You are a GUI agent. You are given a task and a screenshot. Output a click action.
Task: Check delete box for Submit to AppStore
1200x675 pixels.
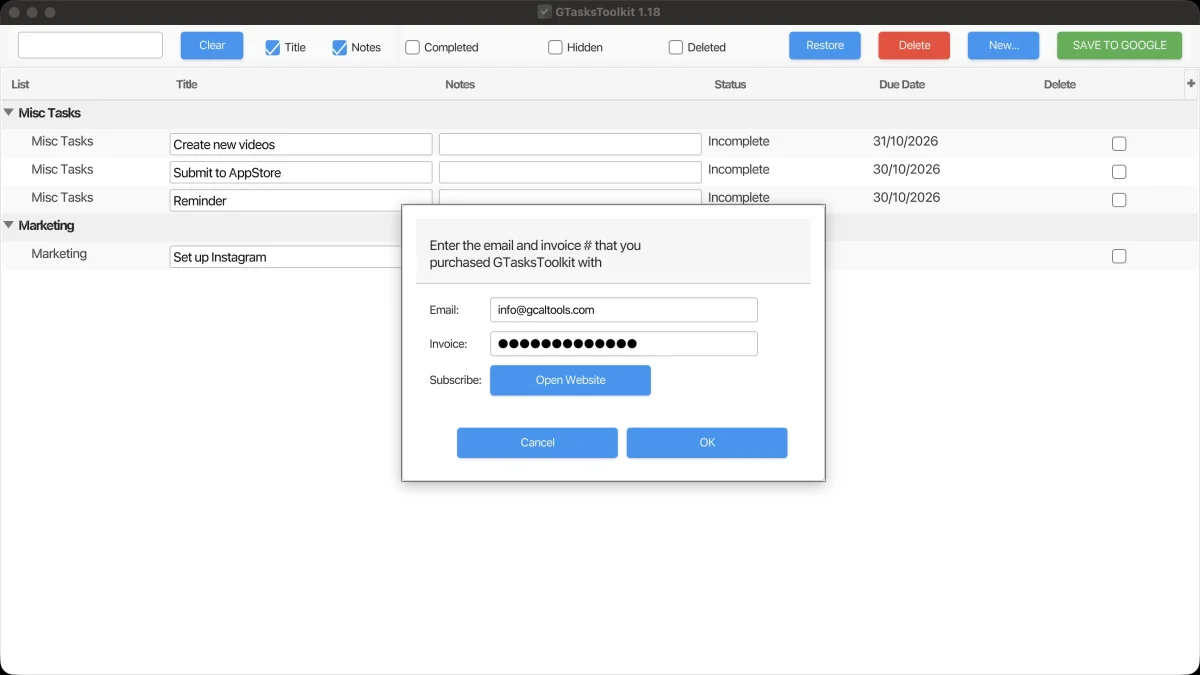(x=1119, y=172)
